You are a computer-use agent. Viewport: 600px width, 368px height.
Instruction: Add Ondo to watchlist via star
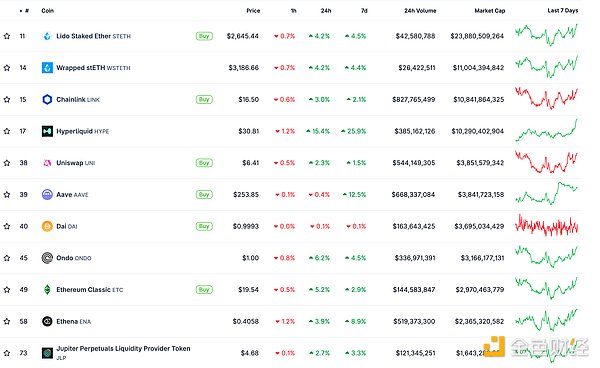click(7, 258)
